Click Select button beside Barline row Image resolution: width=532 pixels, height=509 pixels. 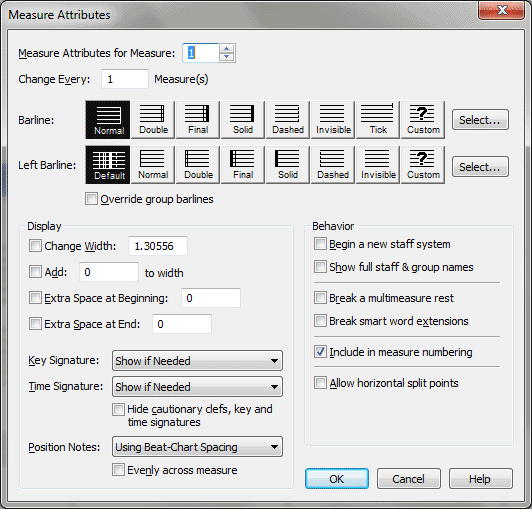[x=480, y=120]
